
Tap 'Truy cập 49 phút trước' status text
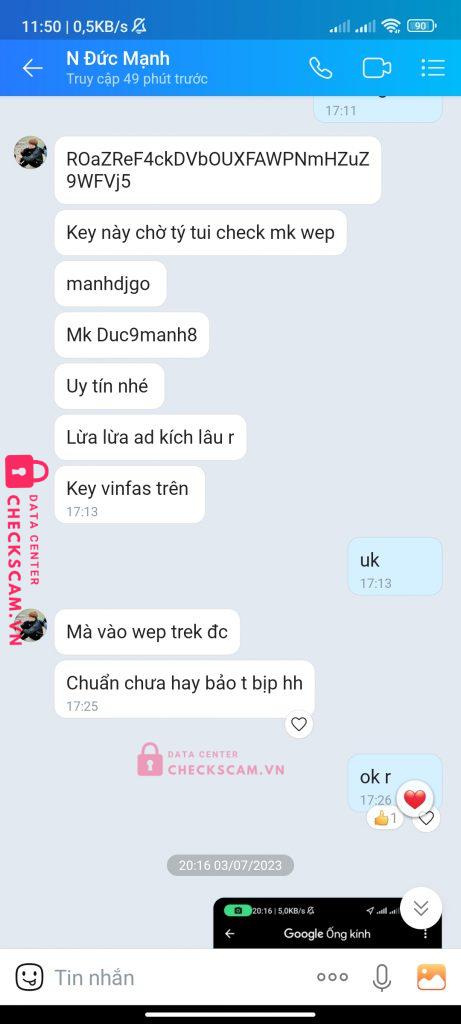tap(136, 79)
